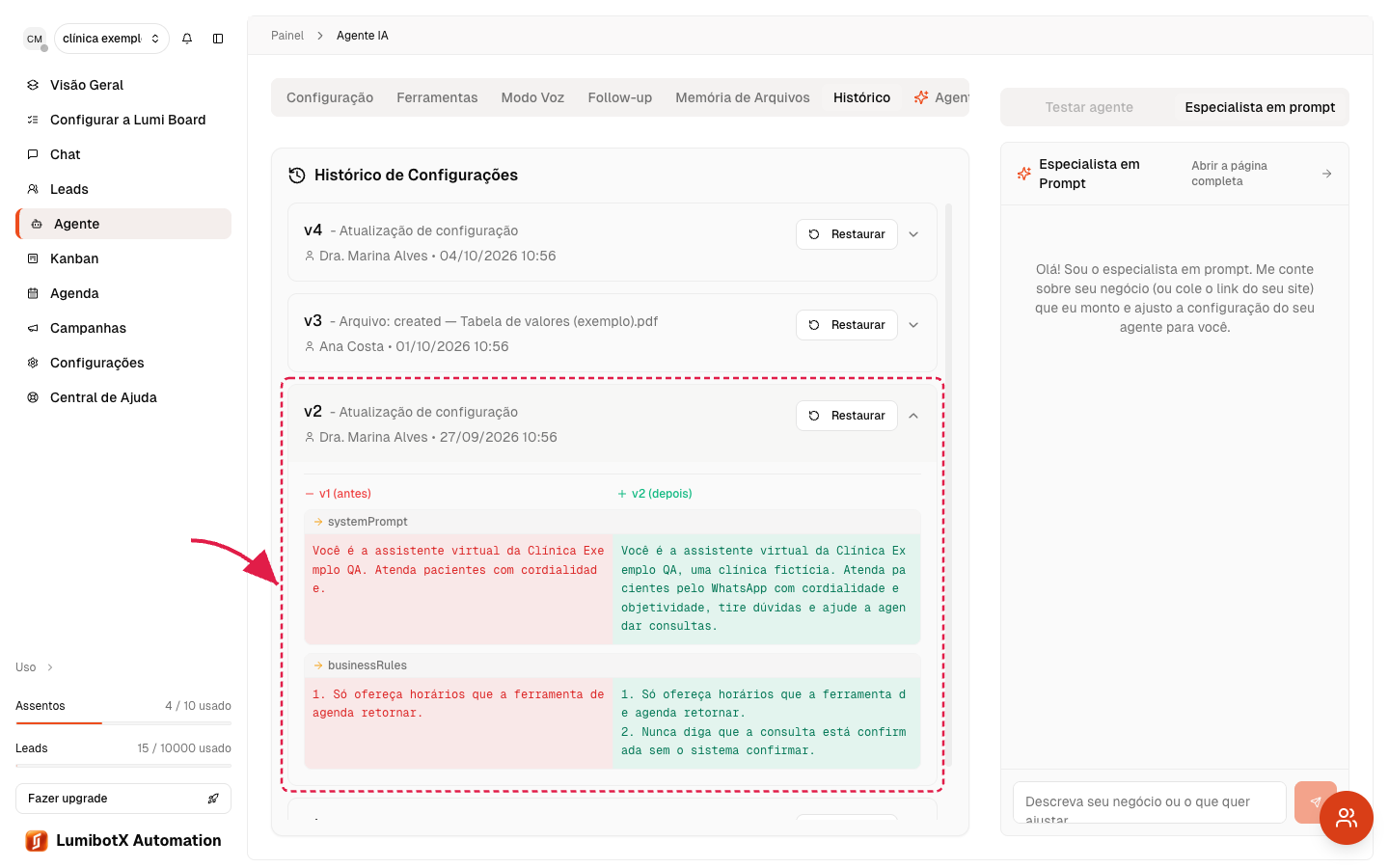
Task: Switch to the Ferramentas tab
Action: tap(437, 97)
